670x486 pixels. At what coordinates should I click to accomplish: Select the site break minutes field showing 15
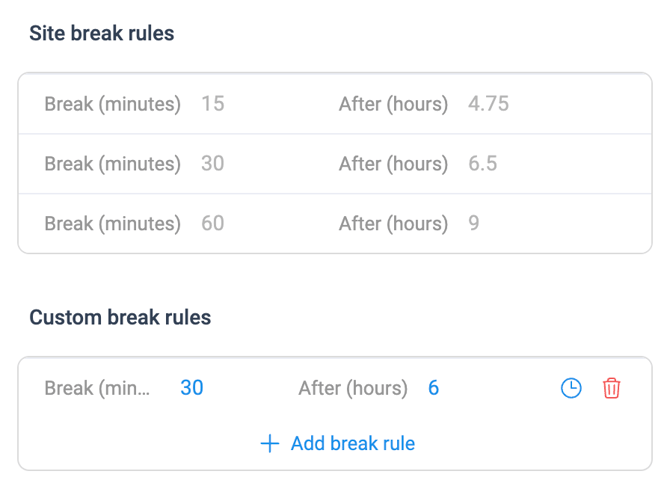tap(213, 103)
